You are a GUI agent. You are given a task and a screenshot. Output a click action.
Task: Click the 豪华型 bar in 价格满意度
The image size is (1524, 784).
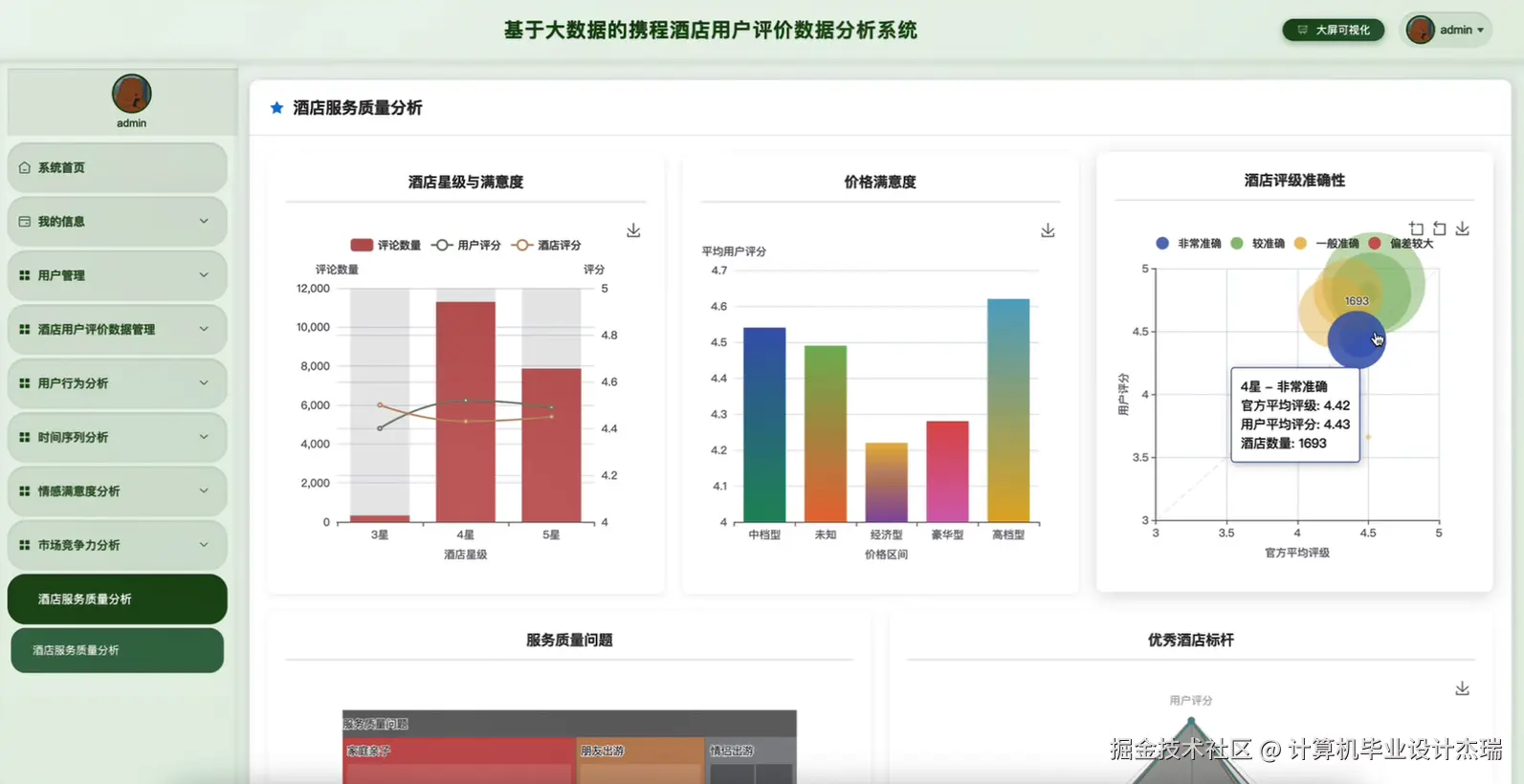[x=947, y=472]
